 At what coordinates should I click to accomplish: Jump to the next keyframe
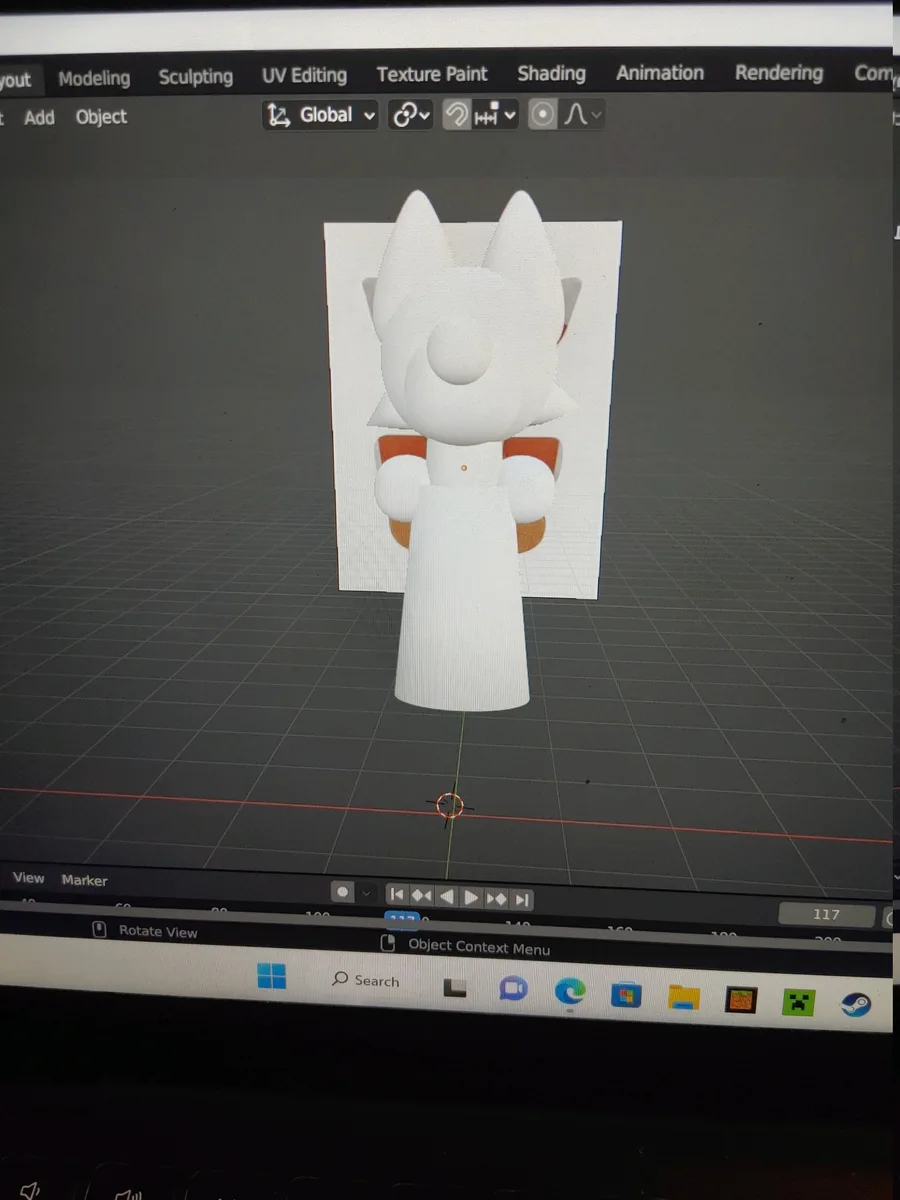pyautogui.click(x=496, y=899)
